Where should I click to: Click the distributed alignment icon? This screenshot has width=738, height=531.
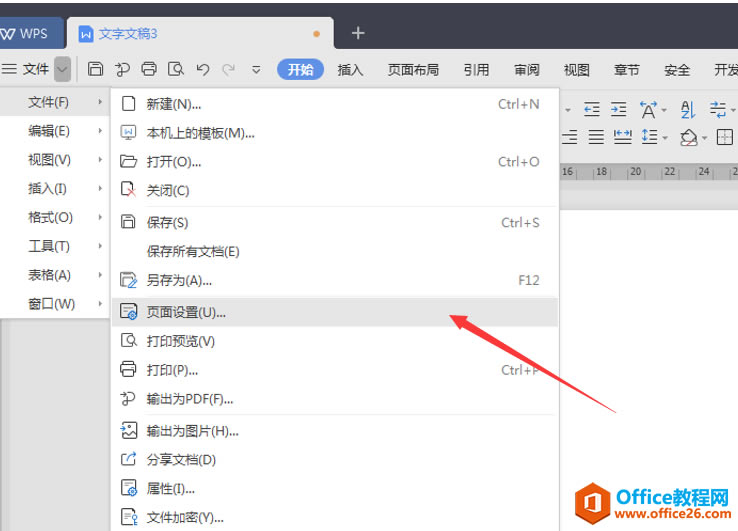(x=623, y=137)
